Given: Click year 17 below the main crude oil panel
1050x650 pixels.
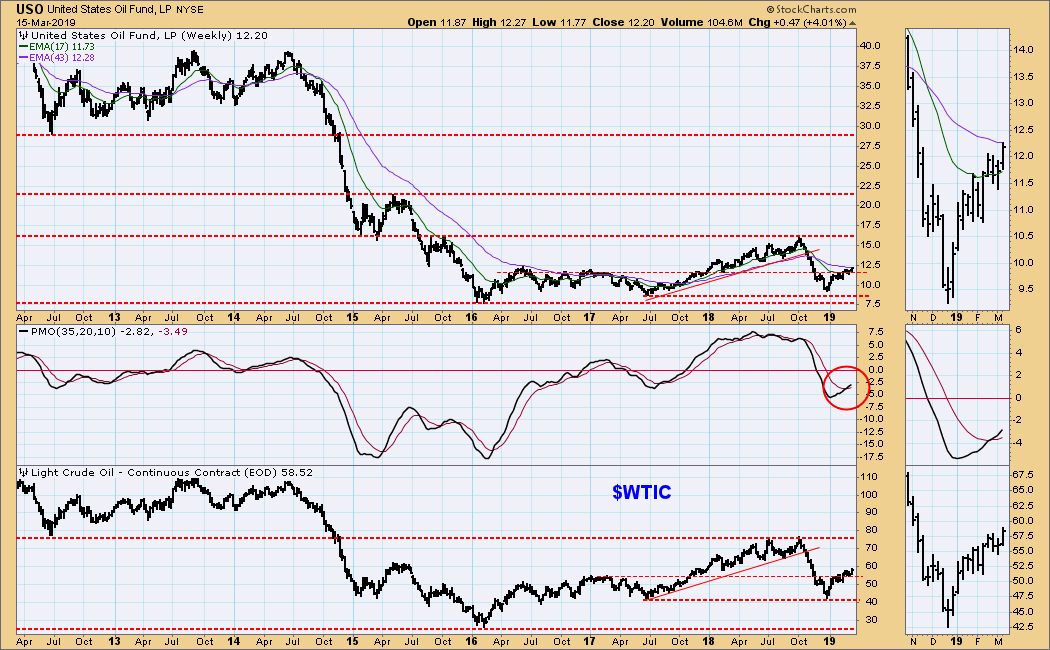Looking at the screenshot, I should click(x=589, y=641).
